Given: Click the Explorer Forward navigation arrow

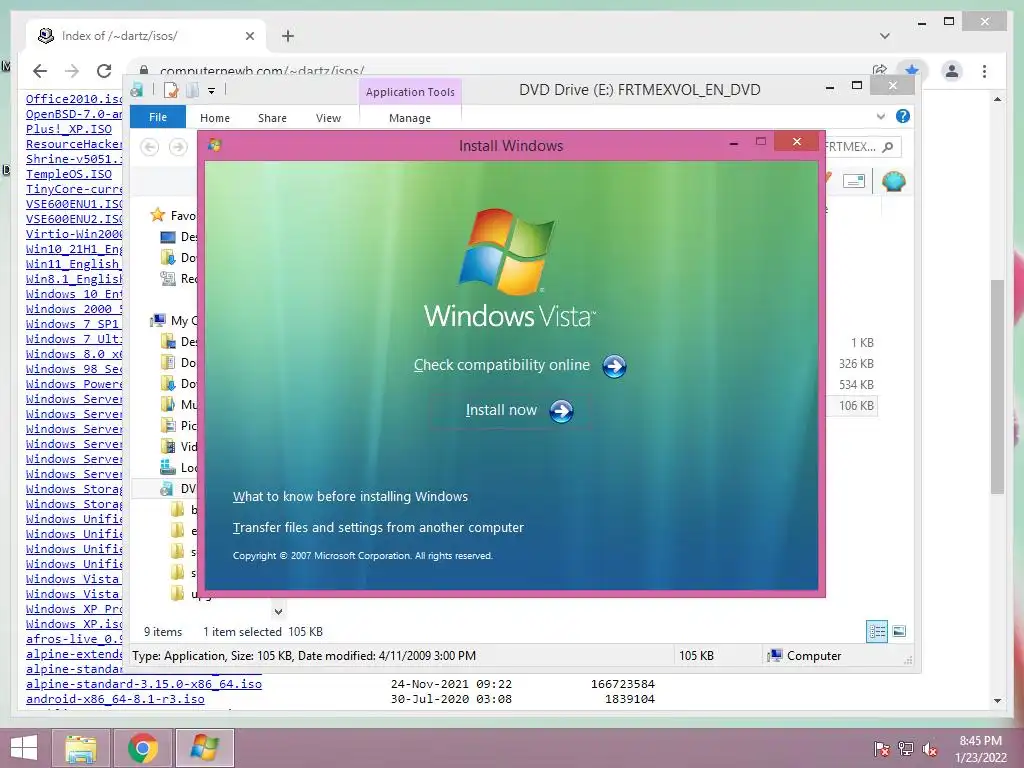Looking at the screenshot, I should pyautogui.click(x=178, y=147).
